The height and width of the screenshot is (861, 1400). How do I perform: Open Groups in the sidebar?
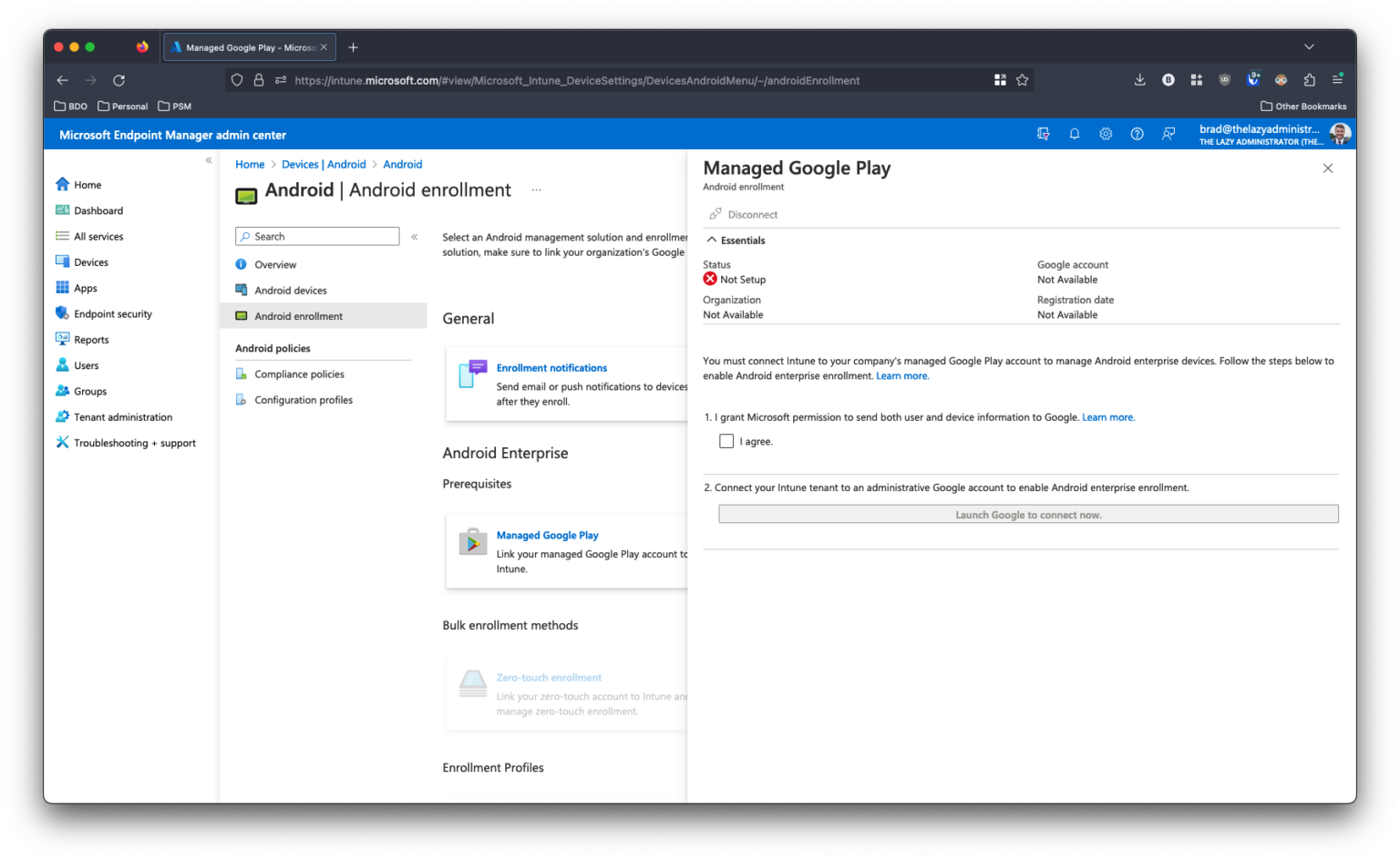coord(81,391)
